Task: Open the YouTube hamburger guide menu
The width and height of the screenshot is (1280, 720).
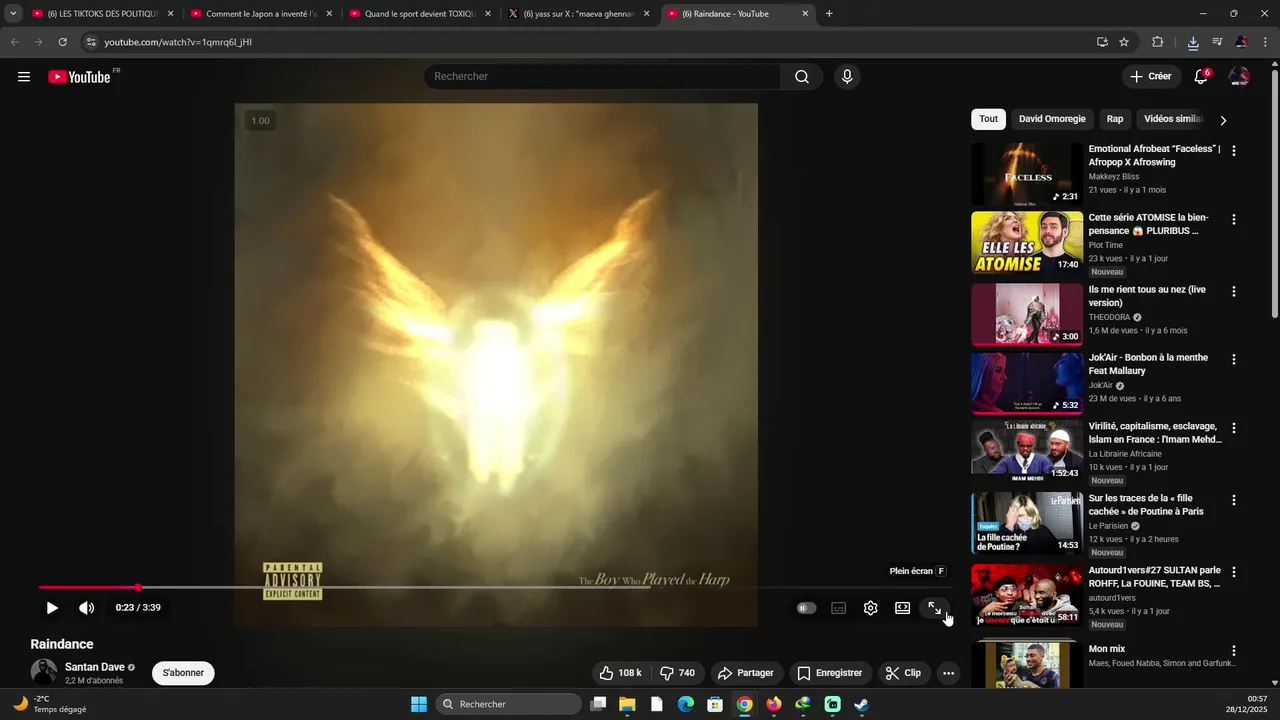Action: [24, 77]
